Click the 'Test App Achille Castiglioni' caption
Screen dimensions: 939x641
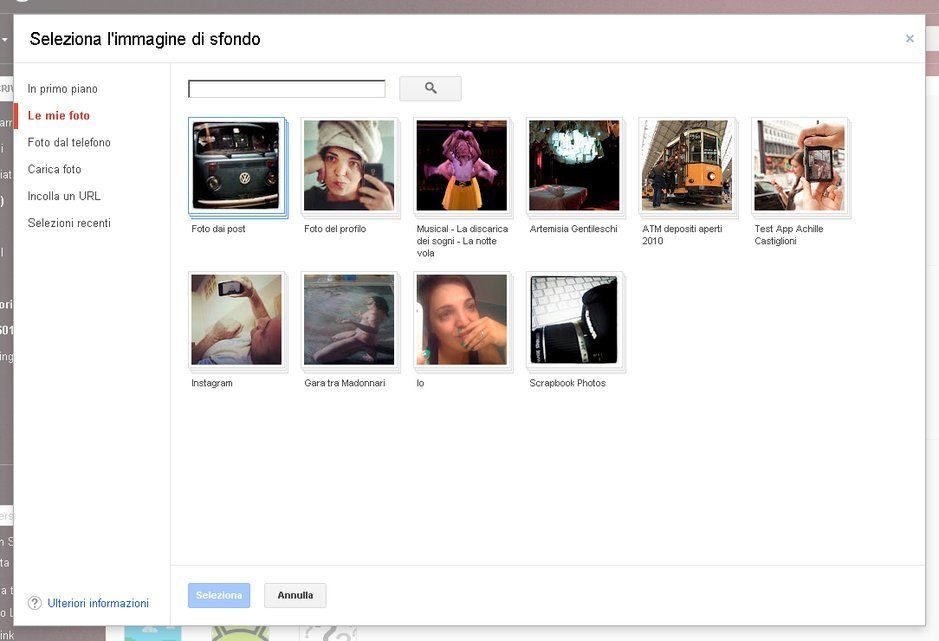789,235
